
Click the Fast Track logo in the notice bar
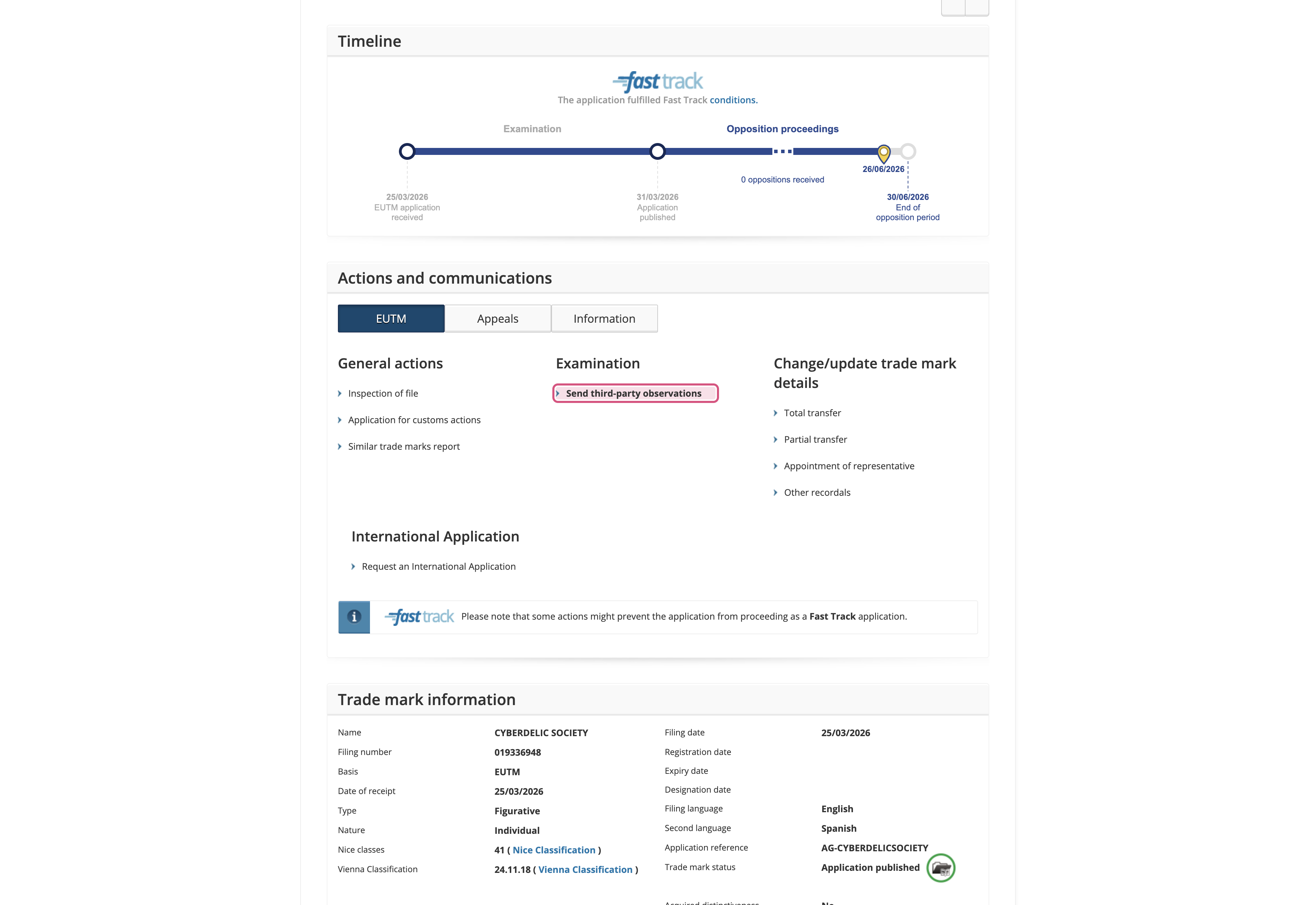click(x=419, y=617)
